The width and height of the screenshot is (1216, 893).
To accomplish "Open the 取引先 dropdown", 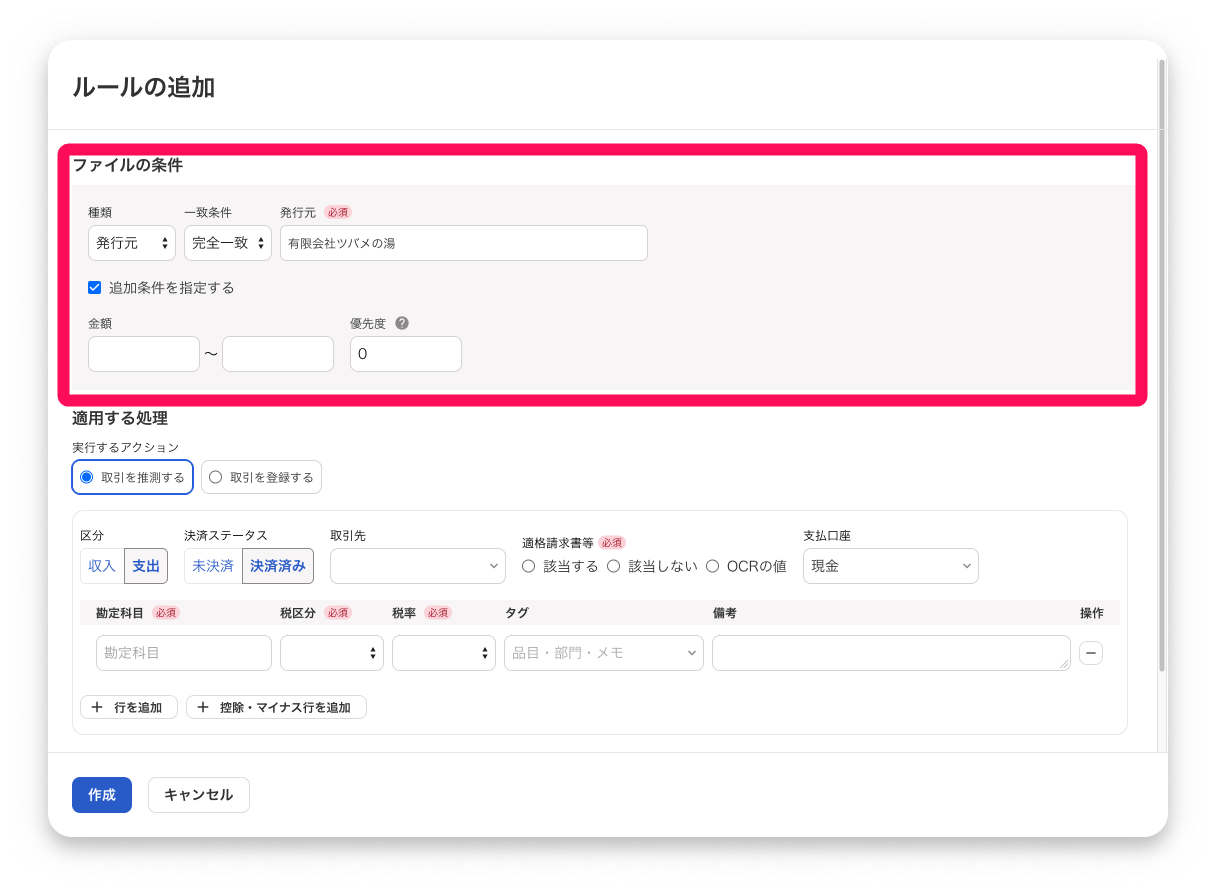I will 418,566.
